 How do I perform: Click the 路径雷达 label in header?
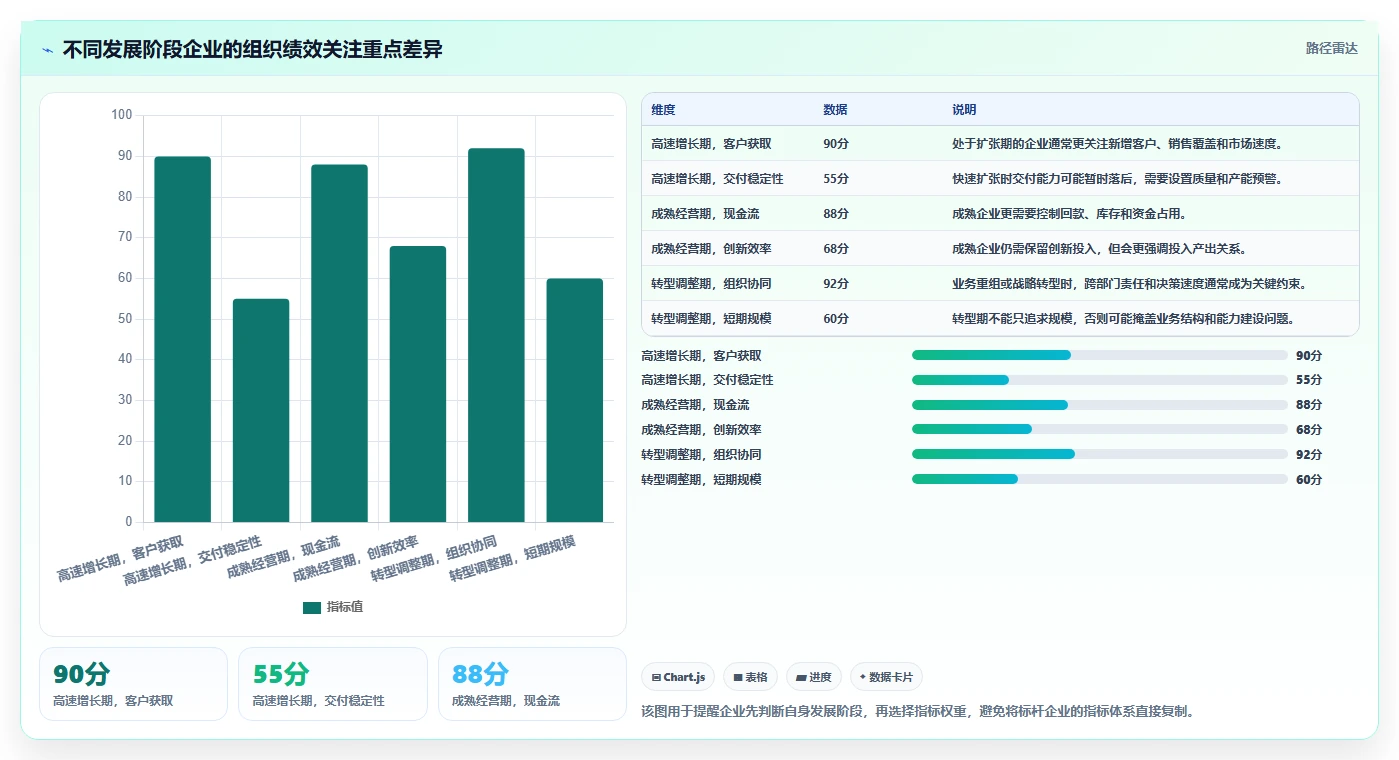pos(1331,48)
